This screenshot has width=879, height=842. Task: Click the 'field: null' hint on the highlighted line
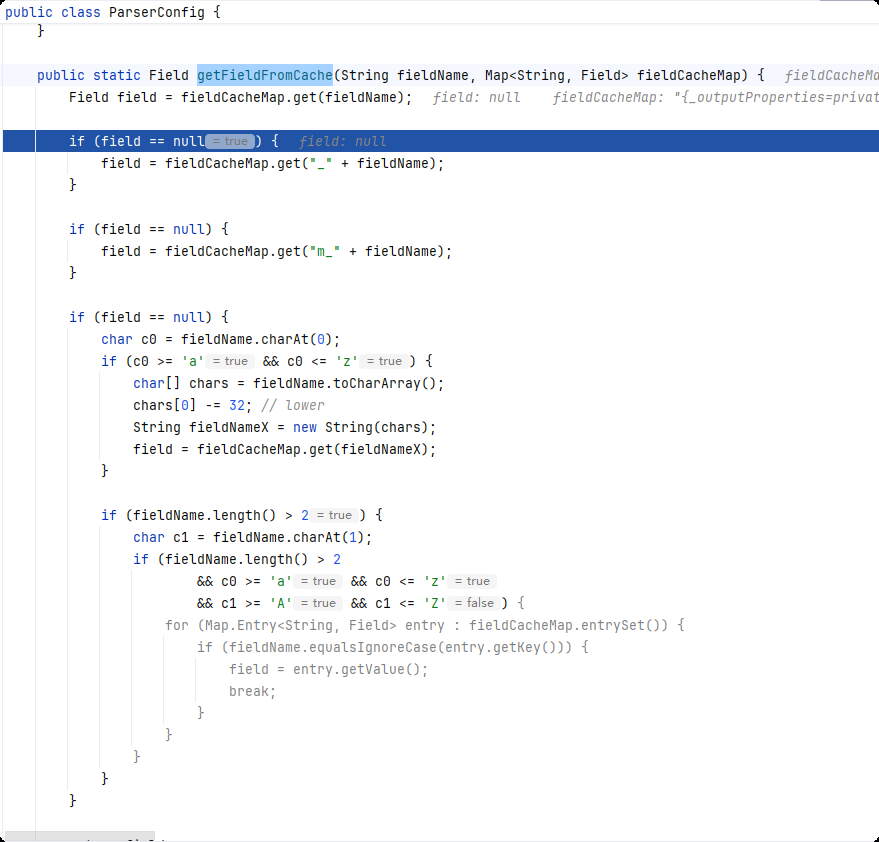point(342,141)
